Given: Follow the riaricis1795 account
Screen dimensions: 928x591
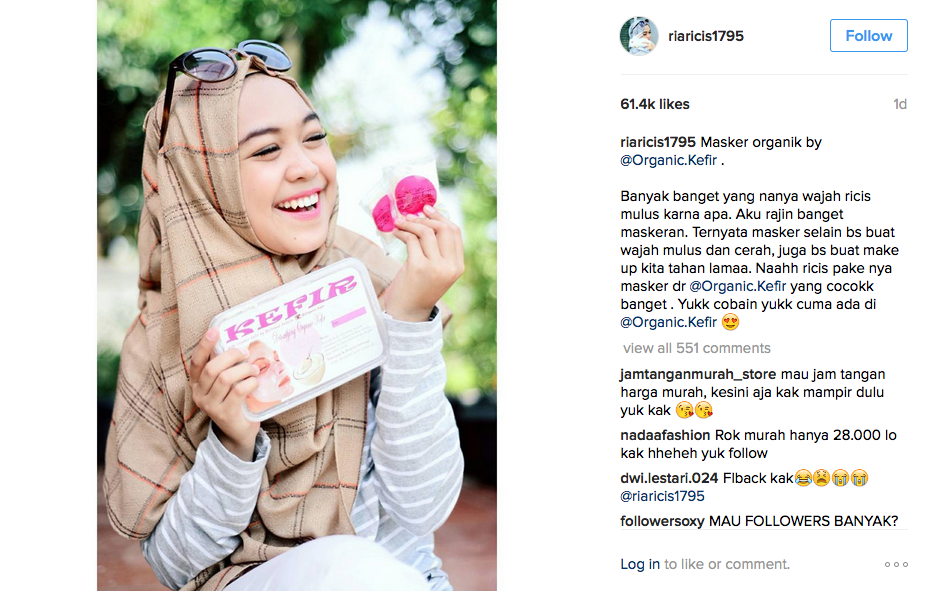Looking at the screenshot, I should [868, 35].
